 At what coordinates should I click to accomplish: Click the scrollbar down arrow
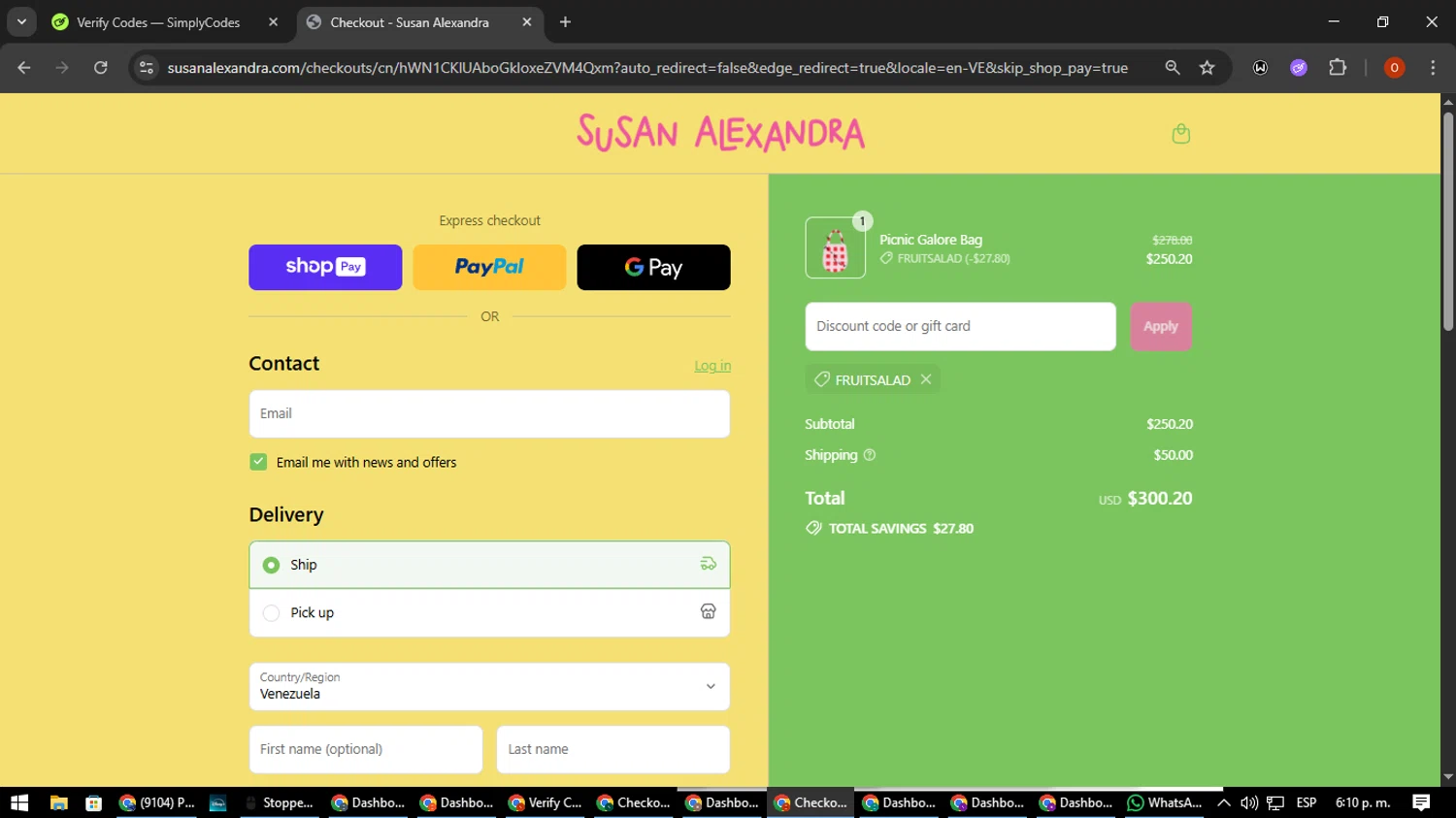tap(1448, 777)
